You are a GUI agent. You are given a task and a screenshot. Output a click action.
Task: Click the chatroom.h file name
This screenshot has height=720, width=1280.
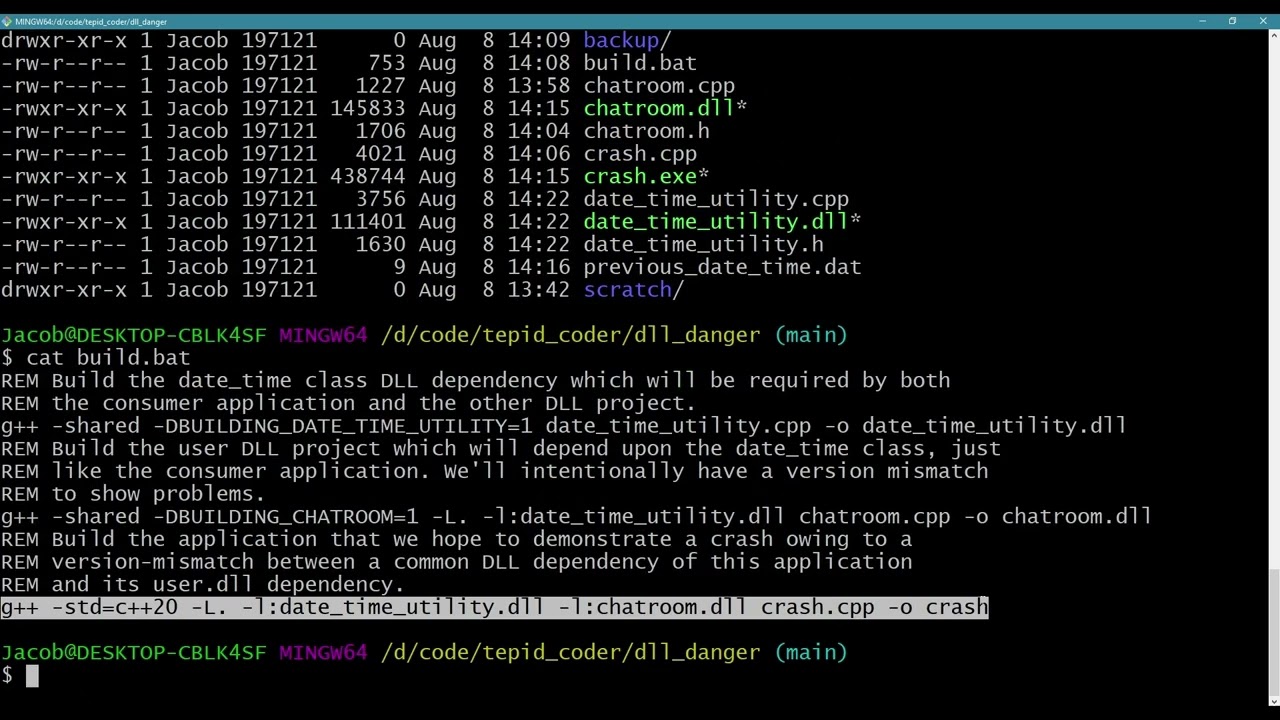pyautogui.click(x=646, y=131)
